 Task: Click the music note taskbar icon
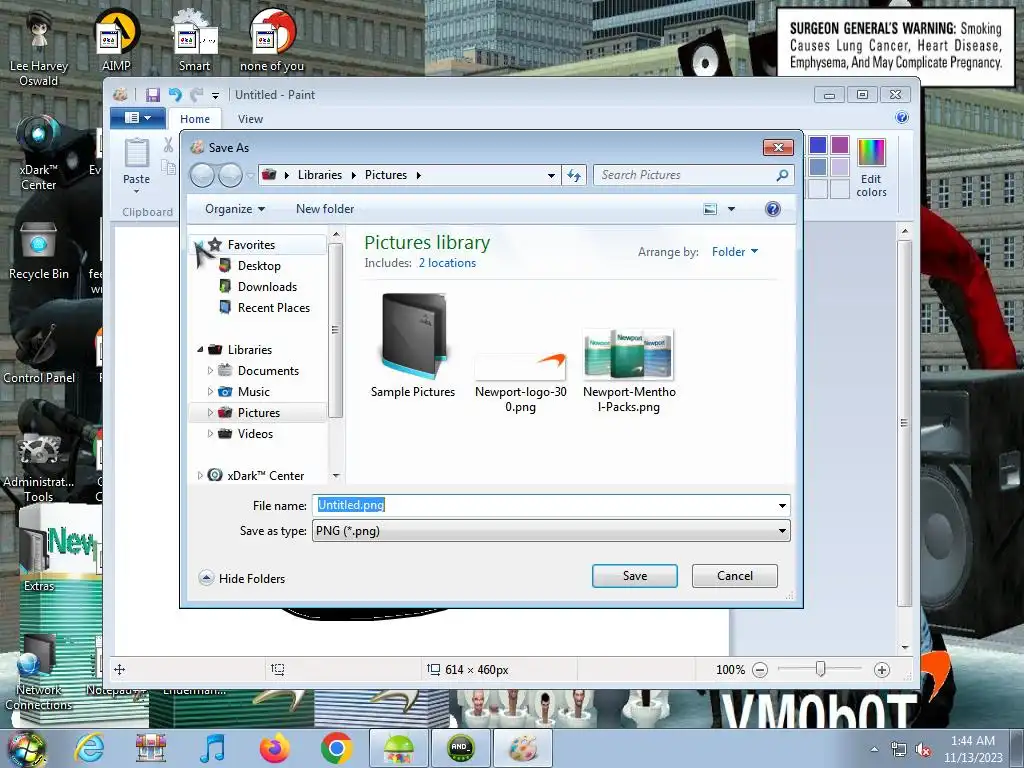(x=213, y=748)
